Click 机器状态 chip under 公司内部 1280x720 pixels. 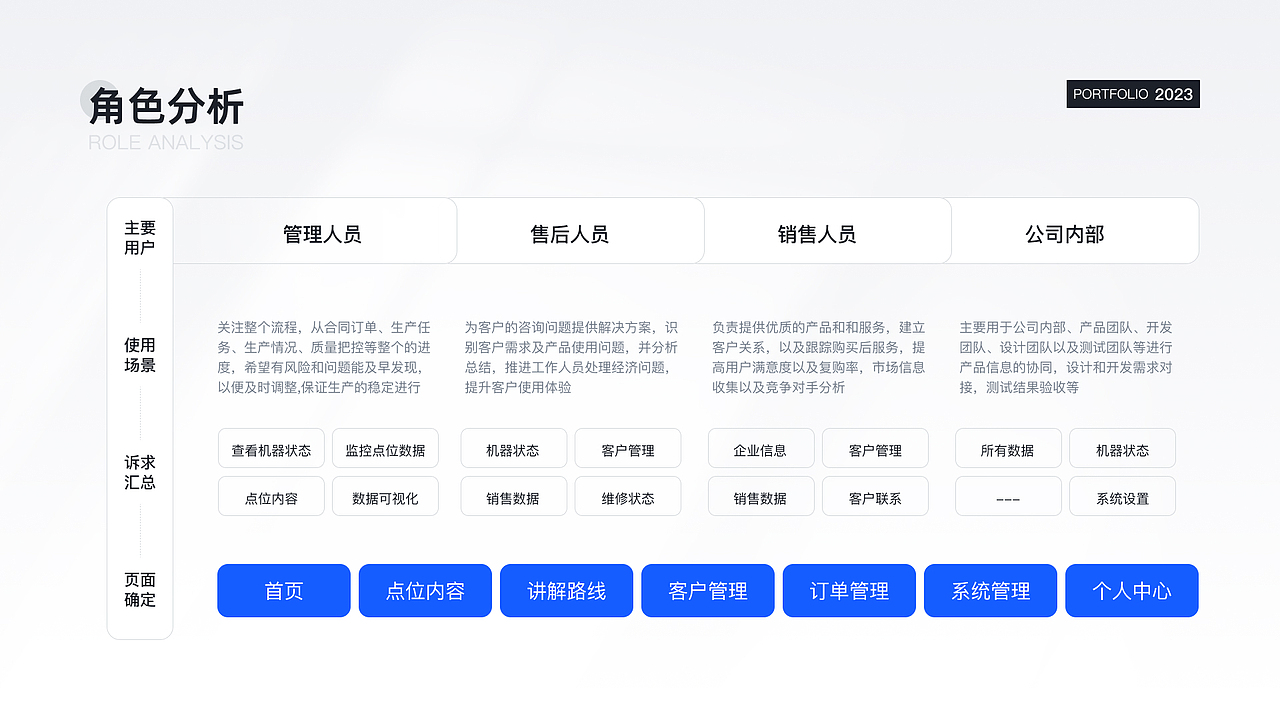pyautogui.click(x=1122, y=449)
